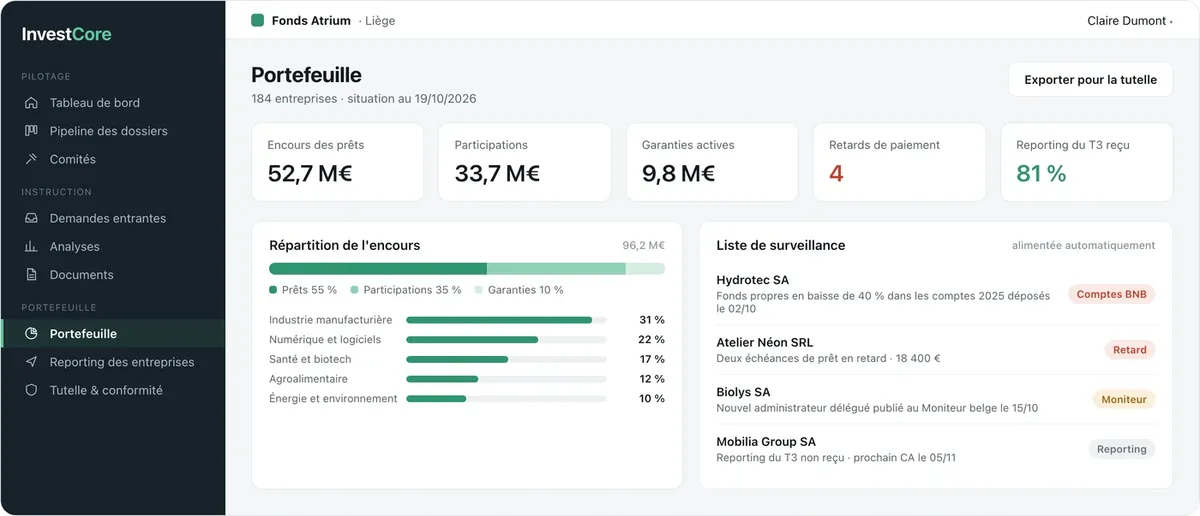Click the 31 % value
1200x516 pixels.
pos(652,320)
